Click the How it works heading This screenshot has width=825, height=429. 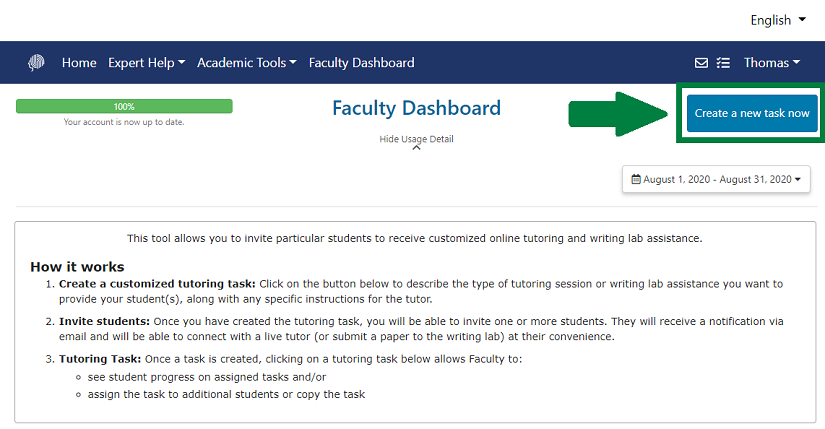[77, 267]
